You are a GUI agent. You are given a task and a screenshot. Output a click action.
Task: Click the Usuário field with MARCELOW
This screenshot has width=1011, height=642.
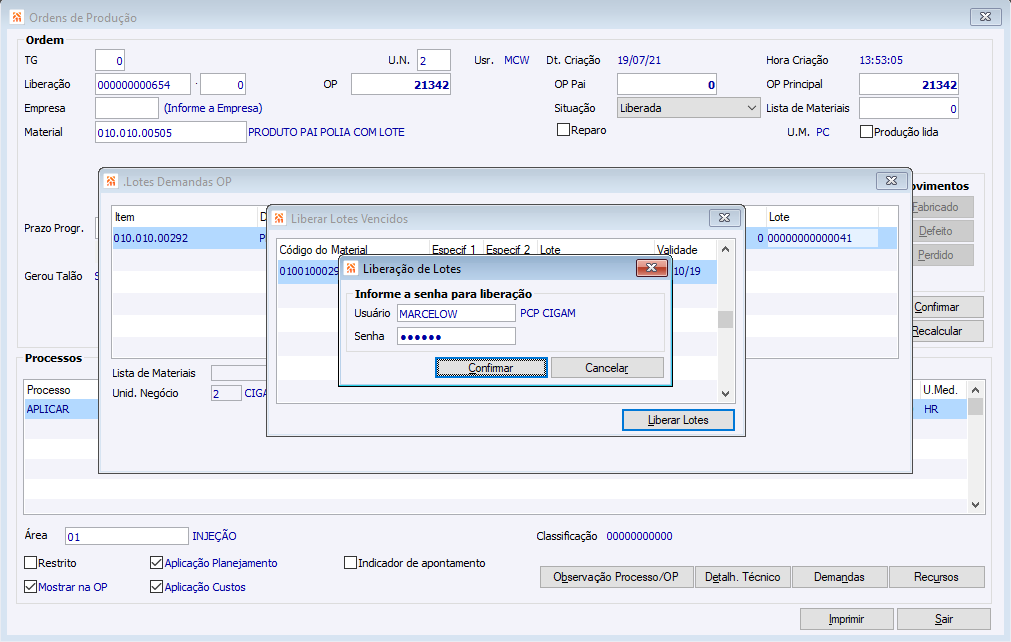coord(456,313)
